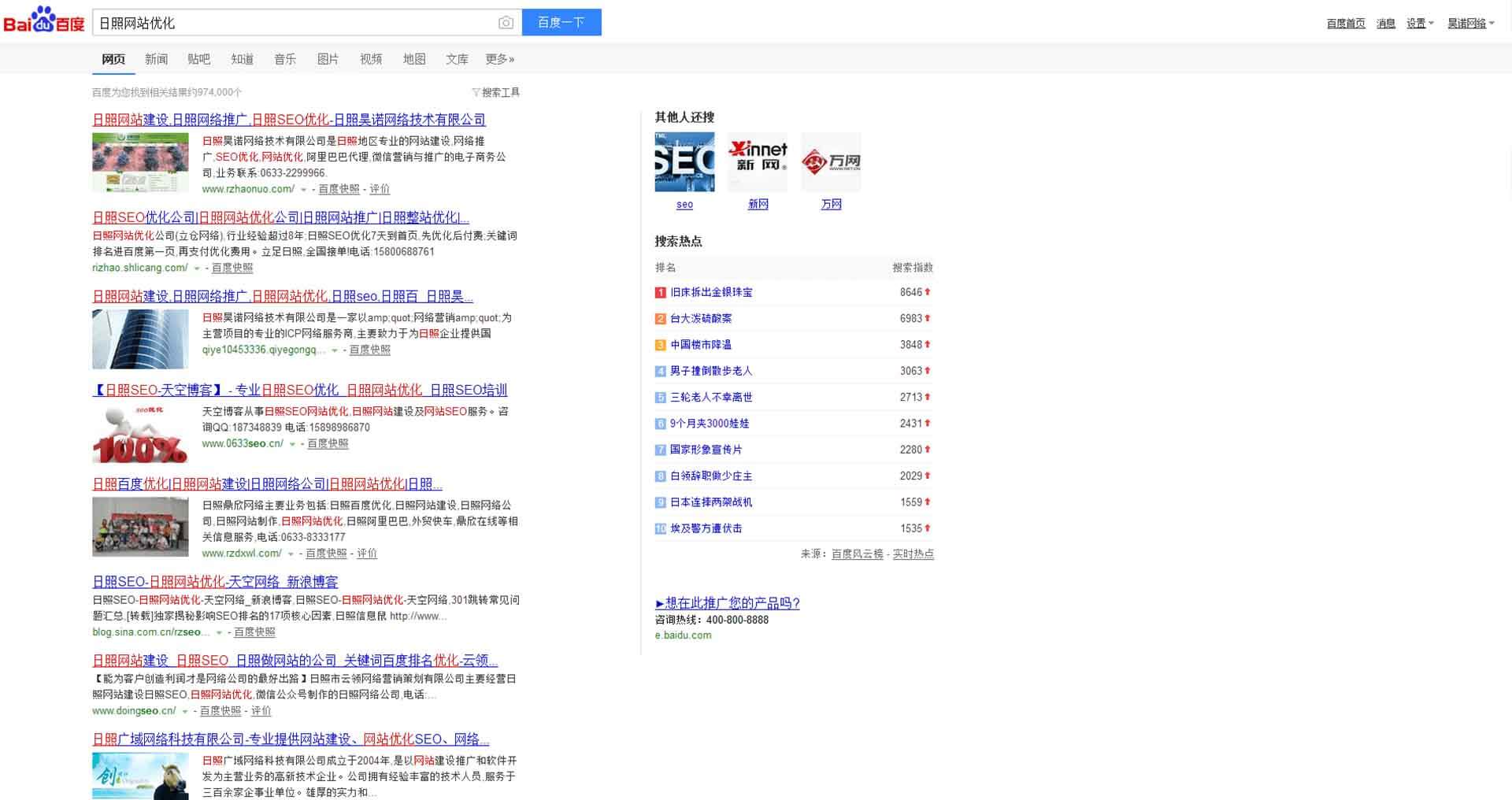The height and width of the screenshot is (800, 1512).
Task: Open hot search 埃及警方遭伏击
Action: [x=706, y=528]
